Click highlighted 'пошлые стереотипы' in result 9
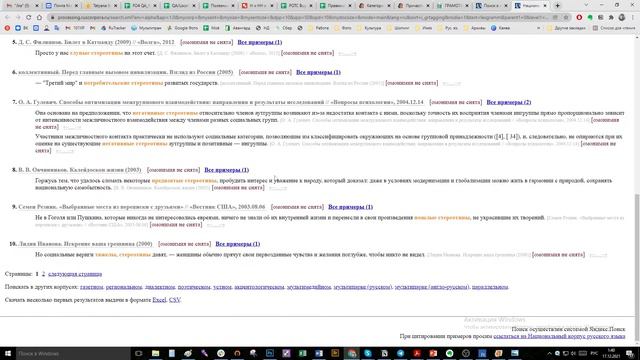 click(x=442, y=218)
